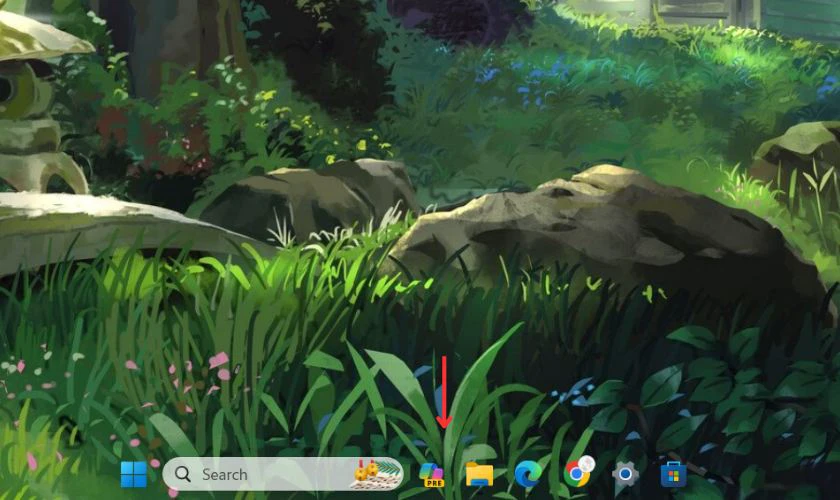840x500 pixels.
Task: Open the Windows Start menu
Action: pos(133,474)
